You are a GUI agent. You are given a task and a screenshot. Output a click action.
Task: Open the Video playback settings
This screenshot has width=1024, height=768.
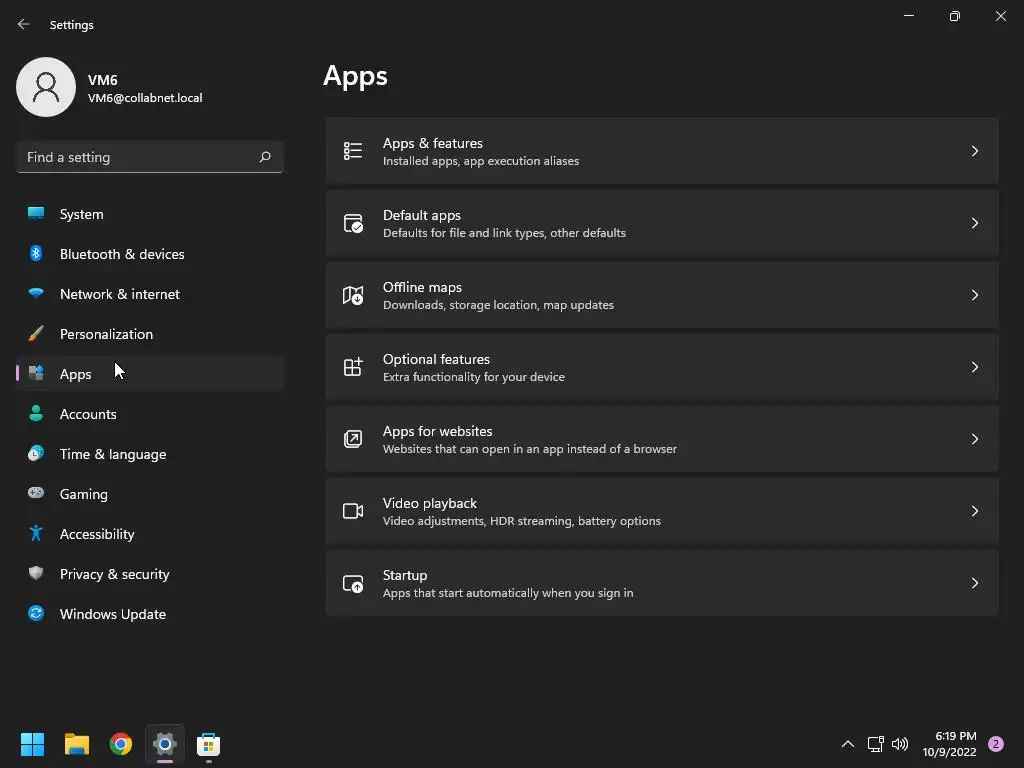[661, 511]
